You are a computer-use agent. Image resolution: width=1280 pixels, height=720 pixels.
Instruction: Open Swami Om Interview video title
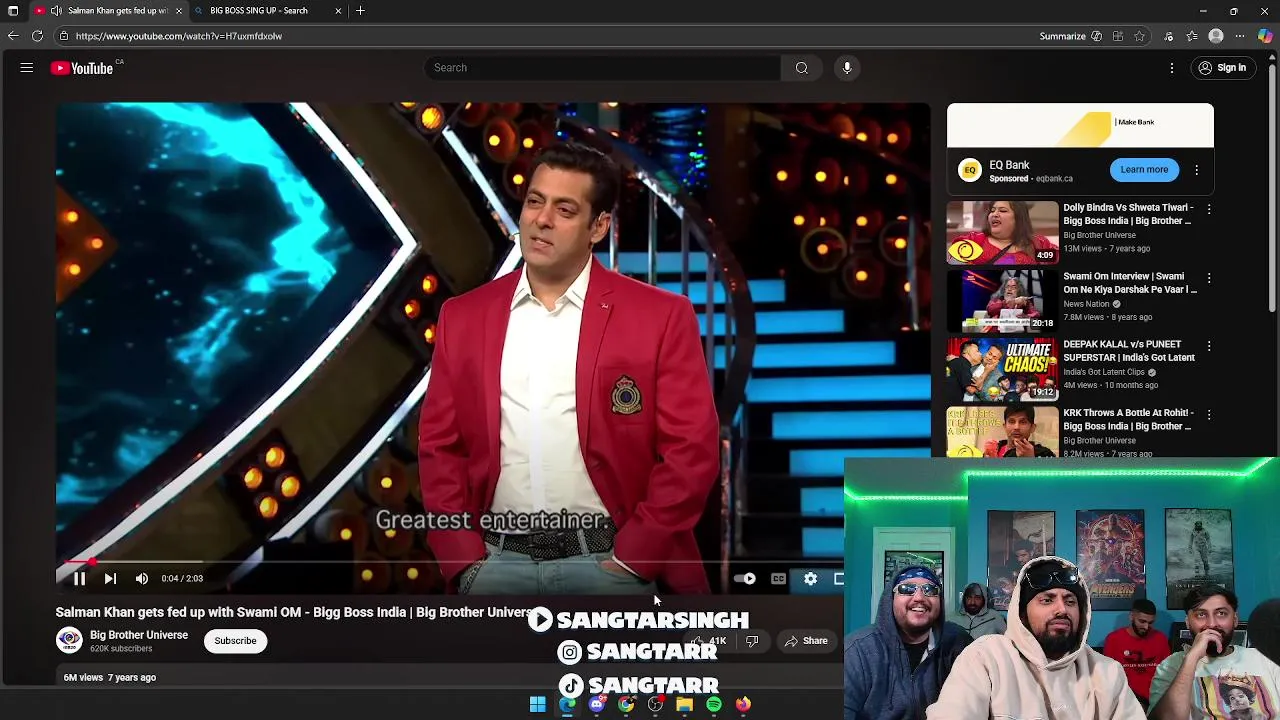pos(1130,283)
